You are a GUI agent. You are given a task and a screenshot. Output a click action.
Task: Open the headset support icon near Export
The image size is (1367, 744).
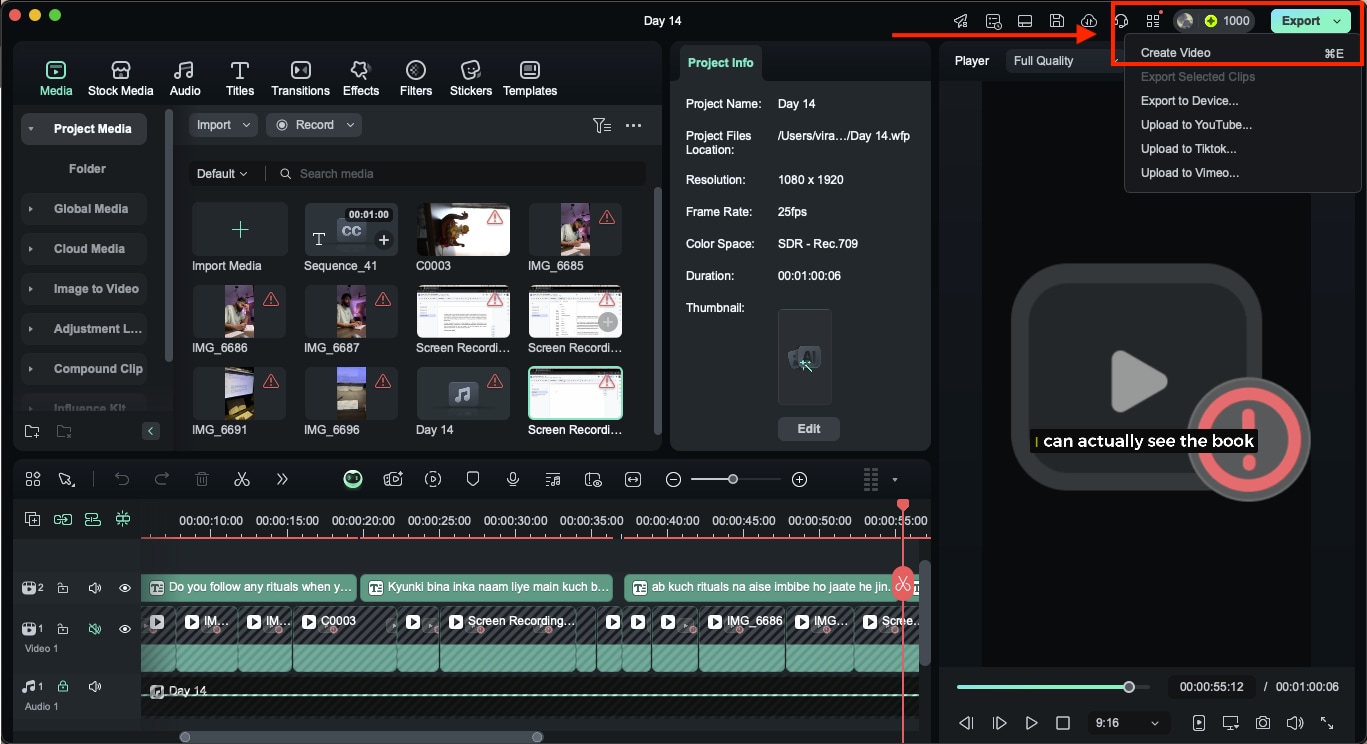1121,20
